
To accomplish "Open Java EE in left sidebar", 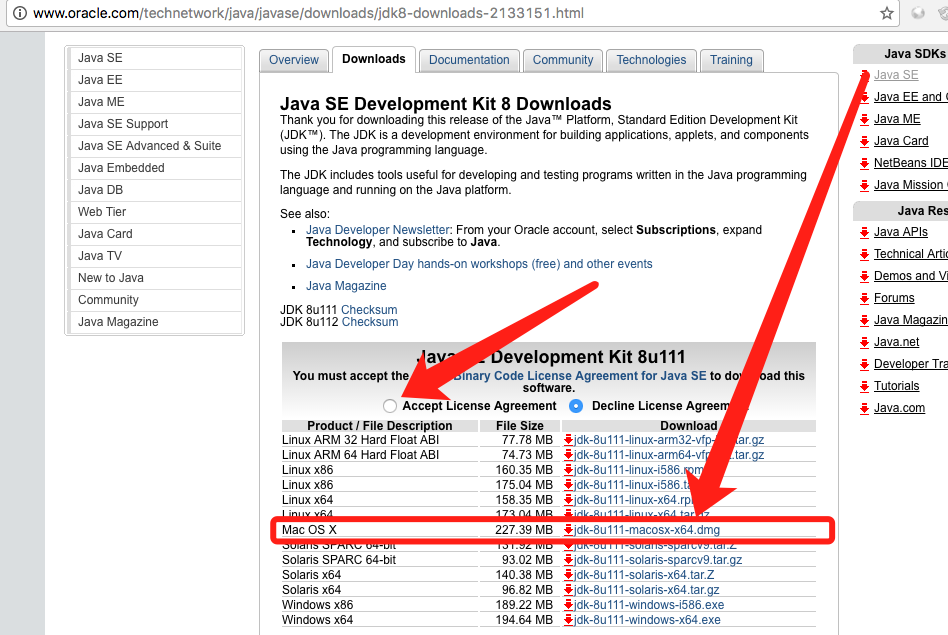I will coord(155,80).
